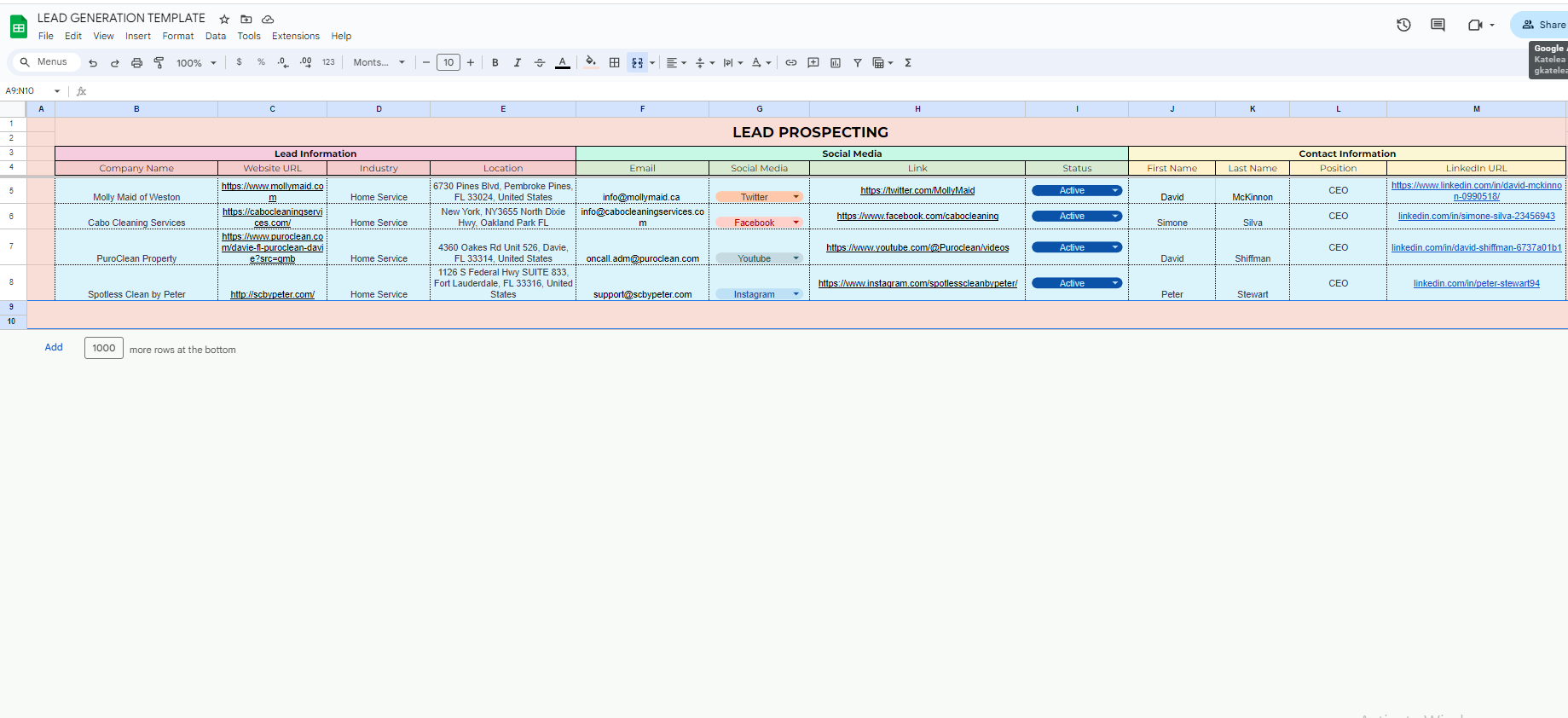Open the scbypeter.com website link
Screen dimensions: 1568x718
(x=273, y=295)
